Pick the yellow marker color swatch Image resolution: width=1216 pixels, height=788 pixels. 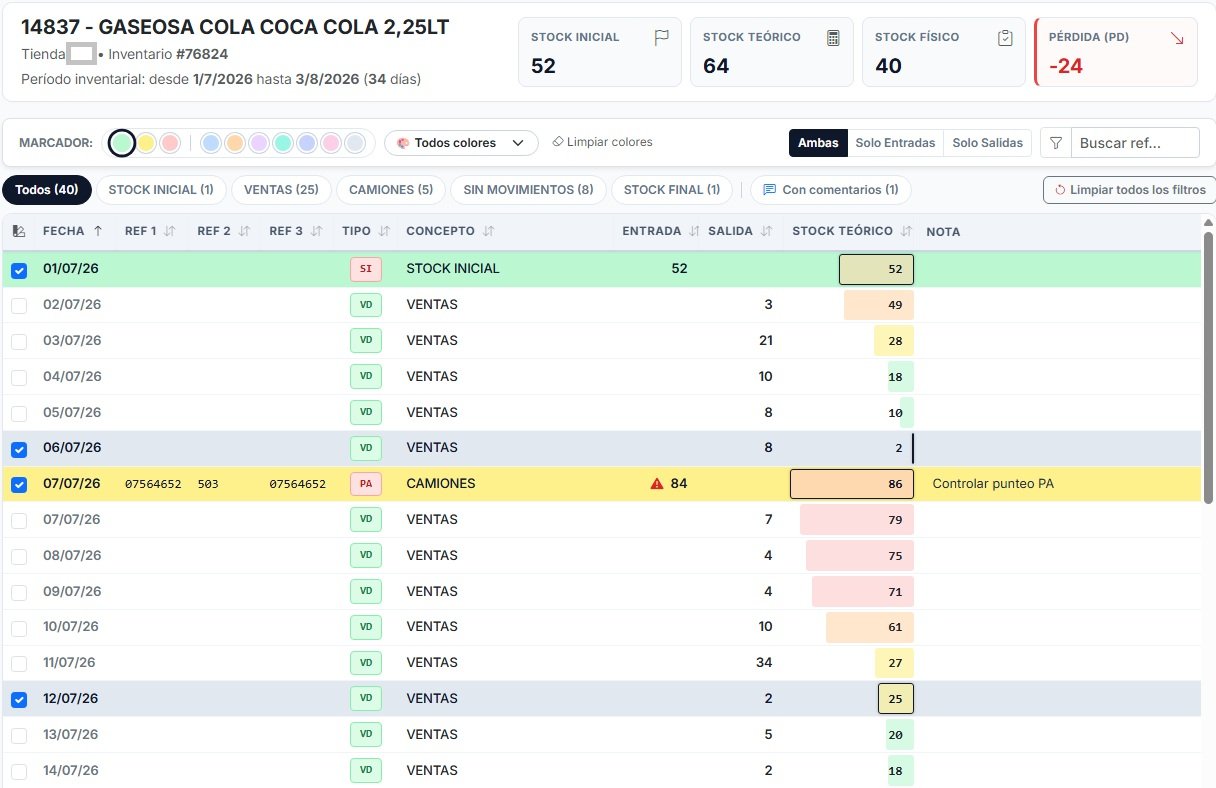tap(146, 143)
